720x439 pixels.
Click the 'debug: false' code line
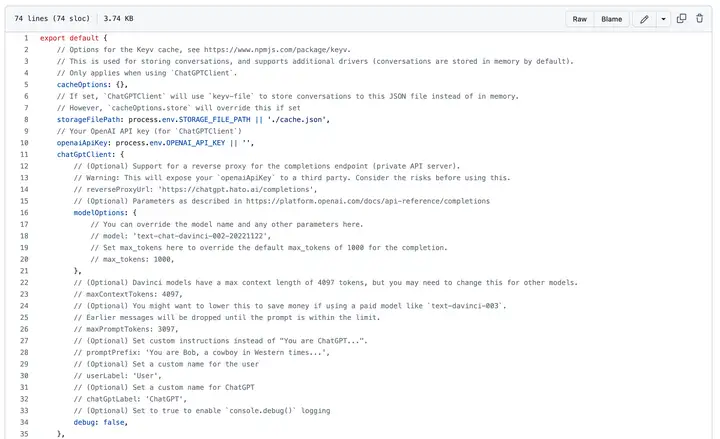point(101,422)
